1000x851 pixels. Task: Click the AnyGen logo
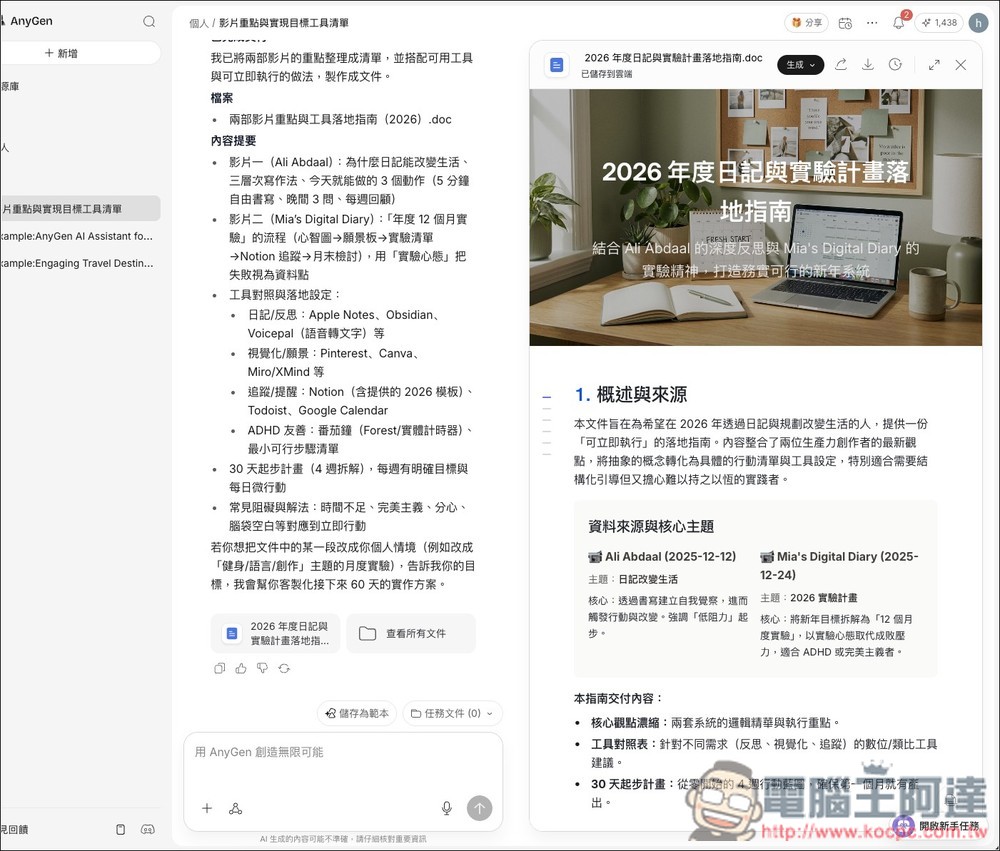click(27, 21)
